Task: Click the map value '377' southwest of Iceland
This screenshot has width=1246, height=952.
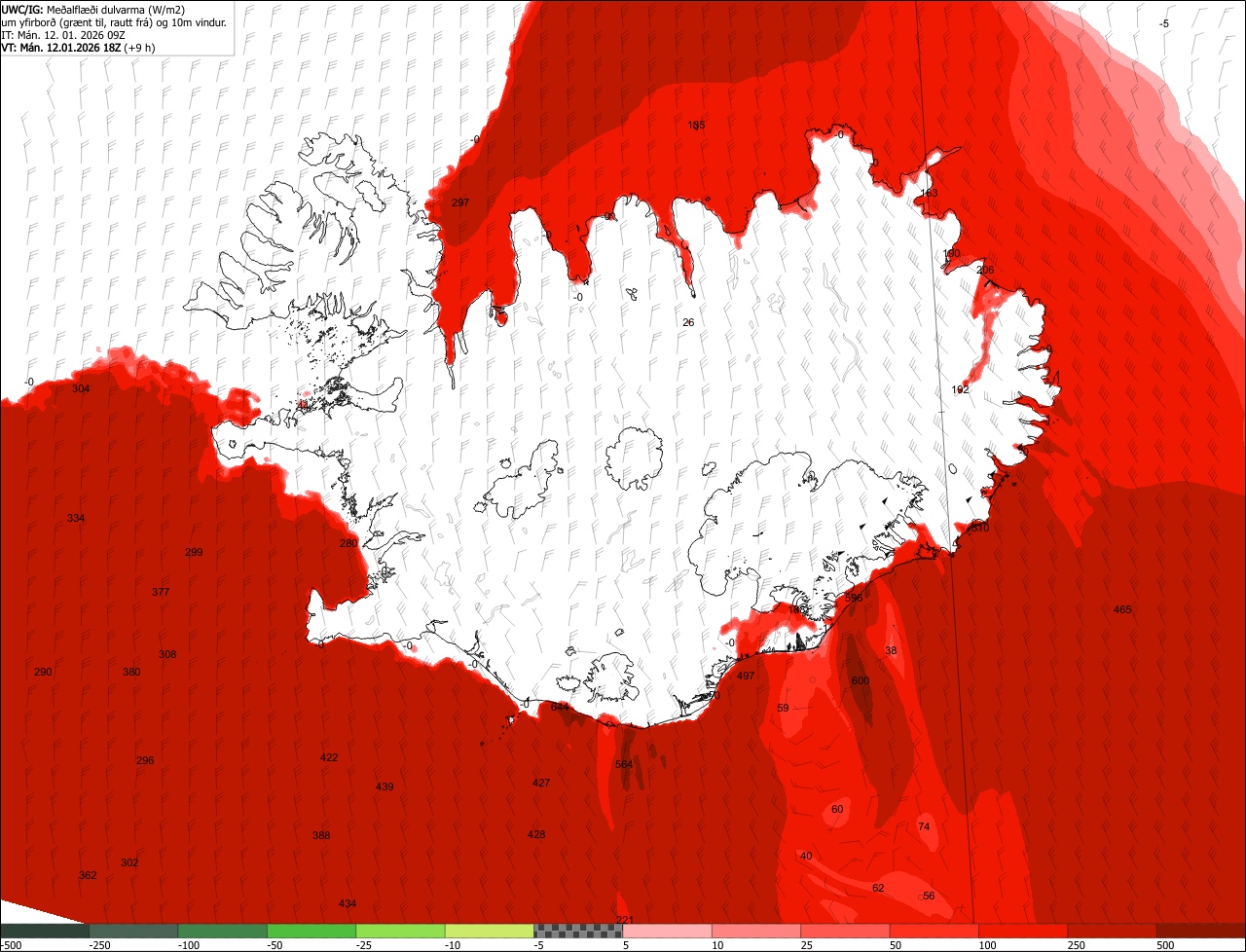Action: point(161,592)
